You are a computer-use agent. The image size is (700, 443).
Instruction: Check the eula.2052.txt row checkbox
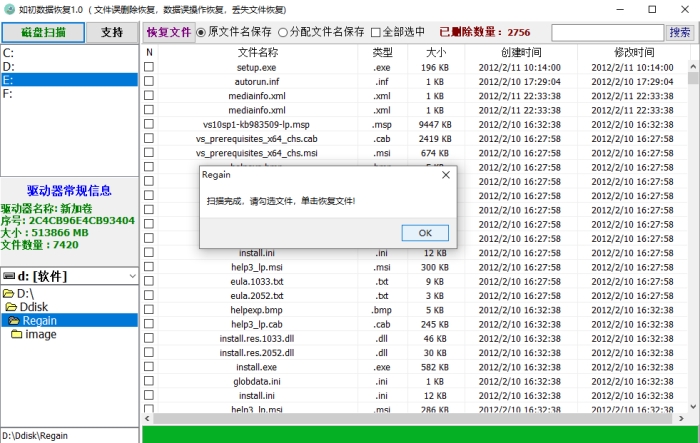click(149, 295)
